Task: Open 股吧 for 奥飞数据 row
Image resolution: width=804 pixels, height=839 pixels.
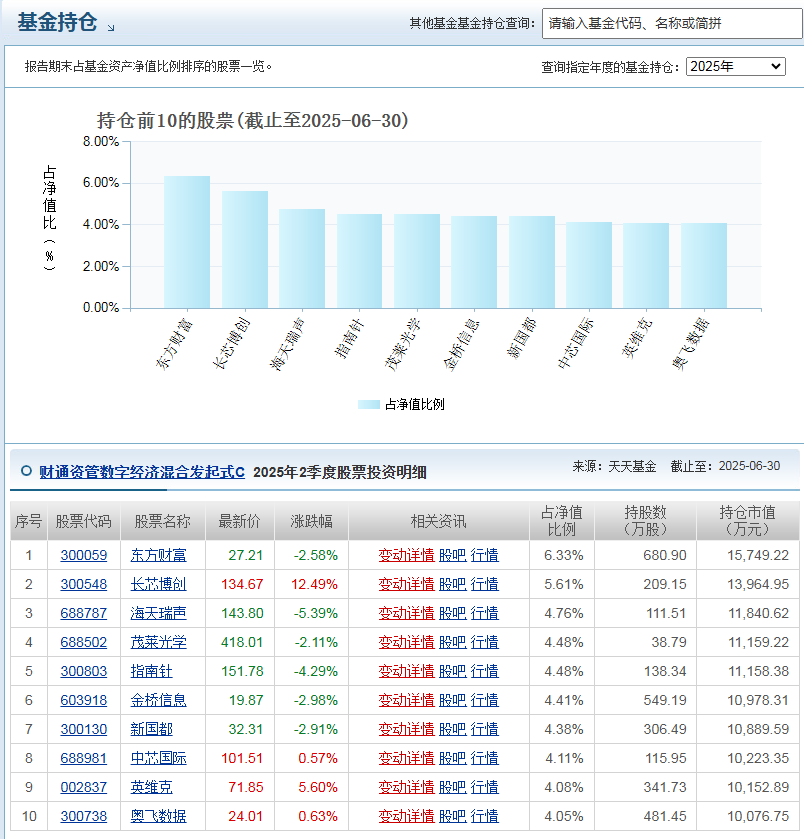Action: coord(453,816)
